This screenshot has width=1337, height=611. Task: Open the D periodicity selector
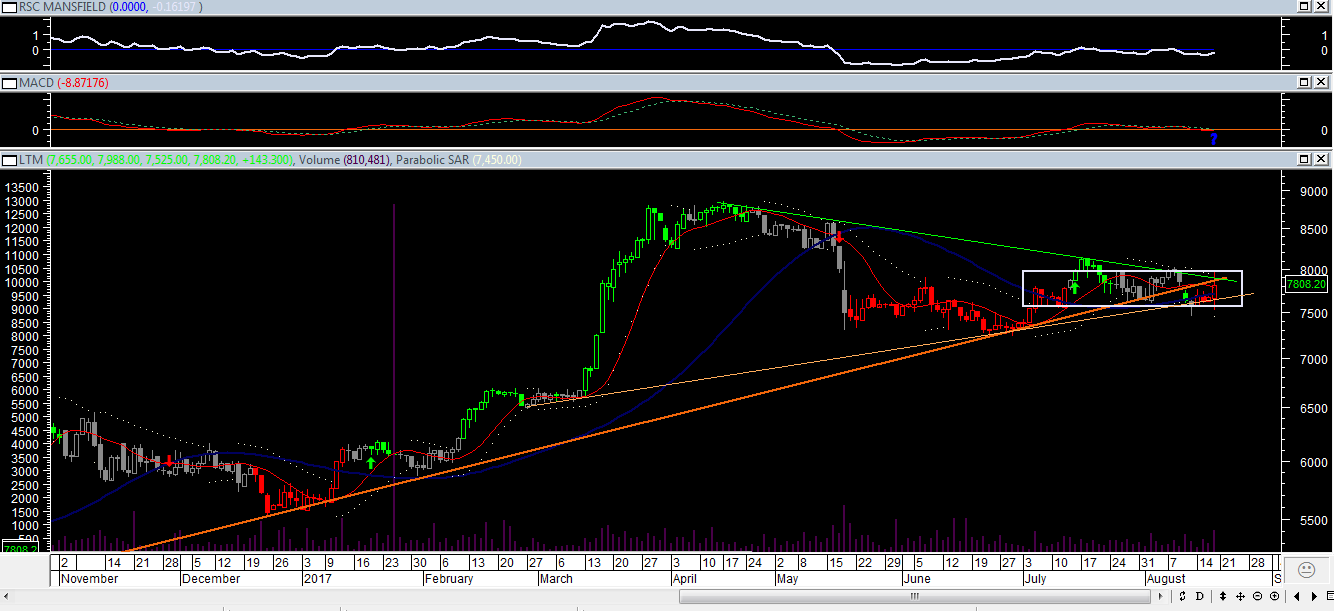(1199, 596)
